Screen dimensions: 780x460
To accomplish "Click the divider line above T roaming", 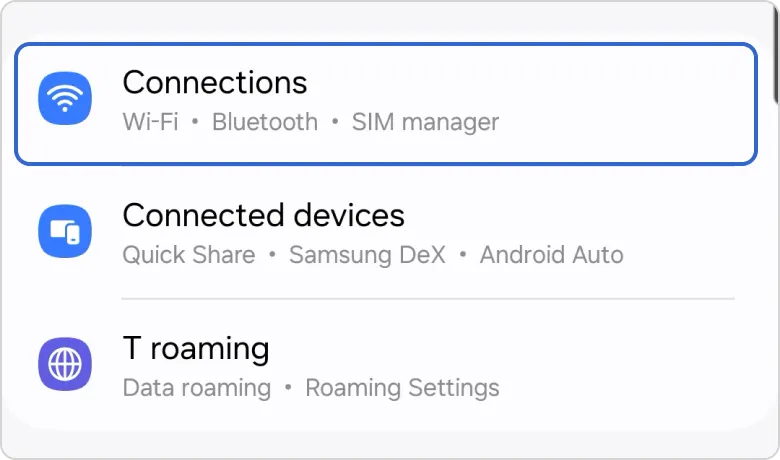I will [x=428, y=298].
